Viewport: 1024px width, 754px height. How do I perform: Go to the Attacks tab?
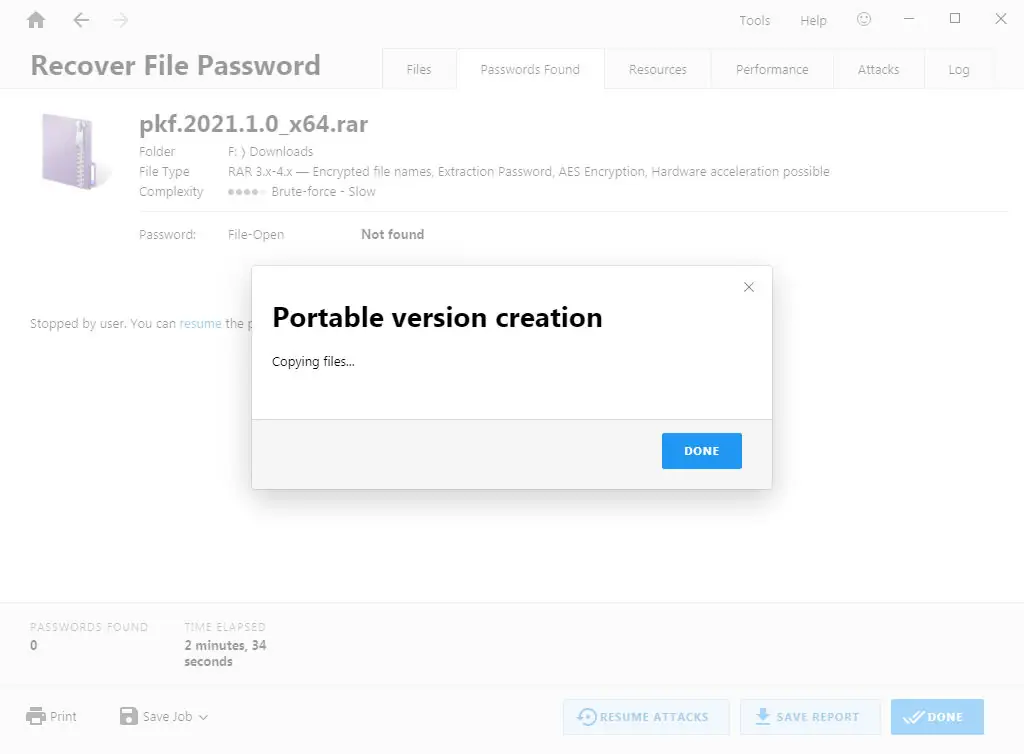pyautogui.click(x=878, y=69)
